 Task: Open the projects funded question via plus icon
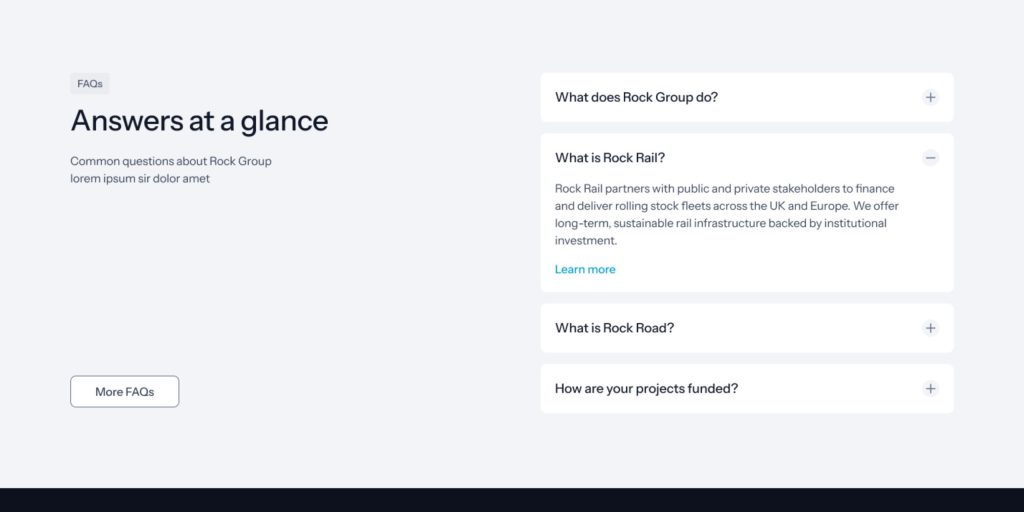coord(930,389)
